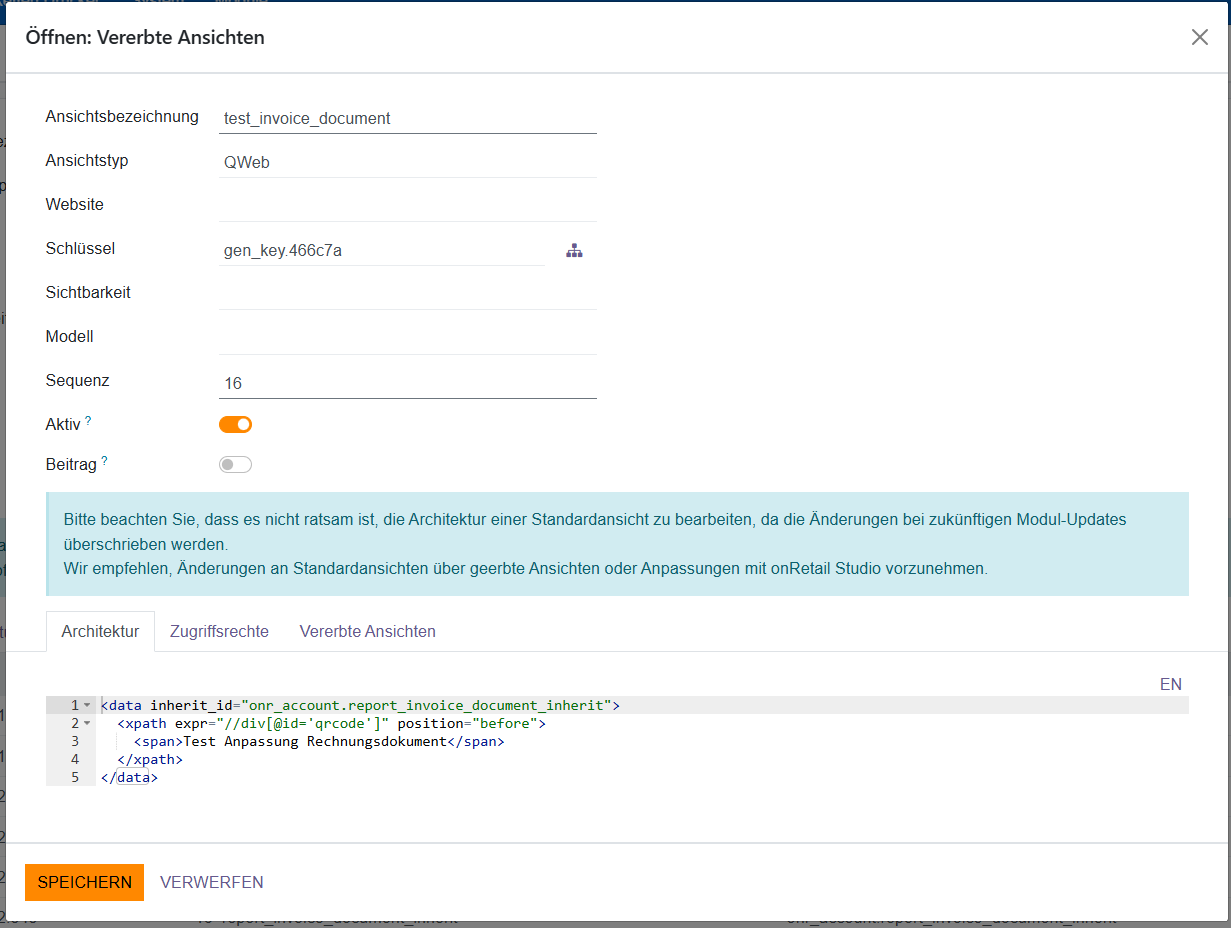Open the Vererbte Ansichten tab

click(367, 631)
